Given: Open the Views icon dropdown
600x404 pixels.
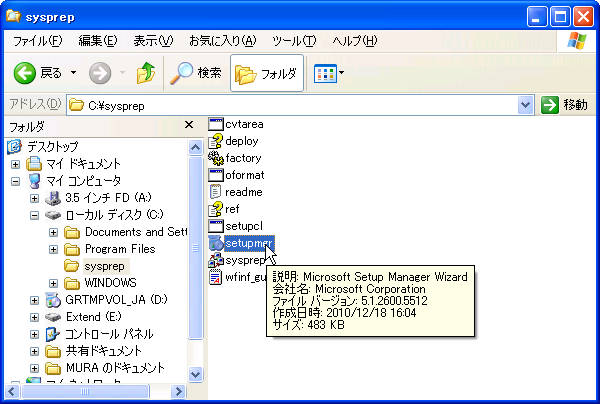Looking at the screenshot, I should 329,73.
